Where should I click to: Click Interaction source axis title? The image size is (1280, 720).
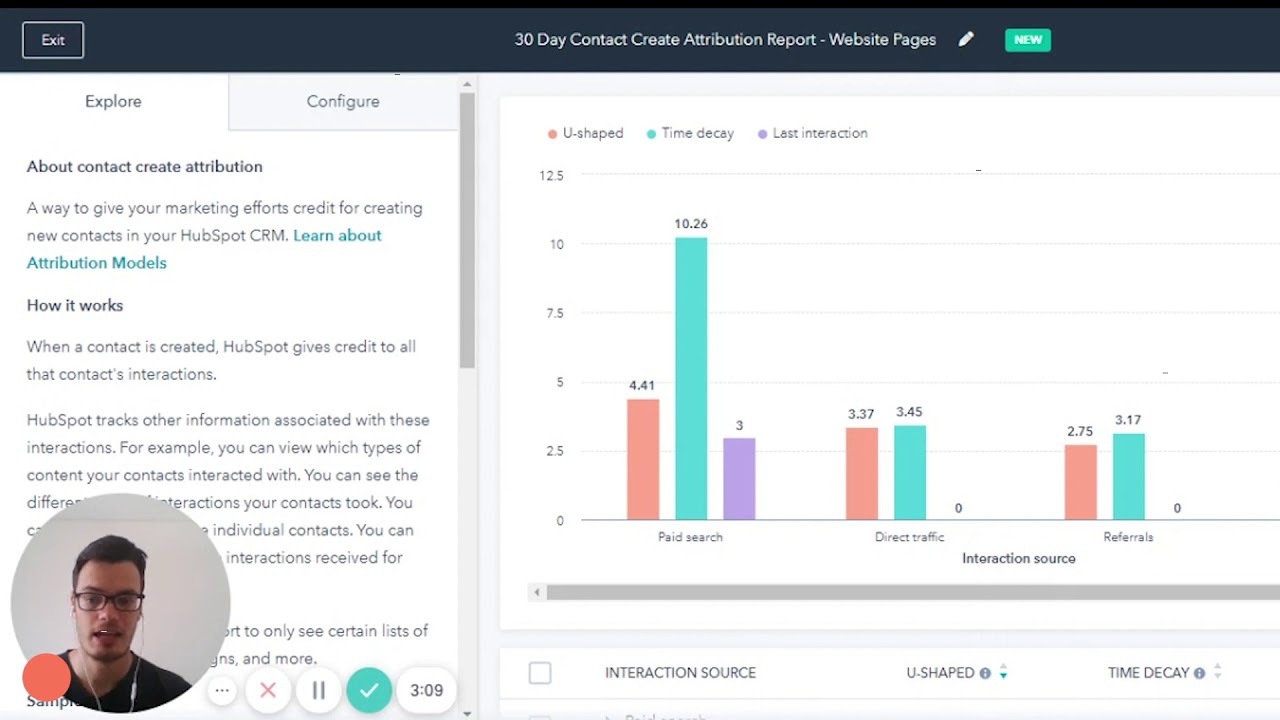point(1019,559)
